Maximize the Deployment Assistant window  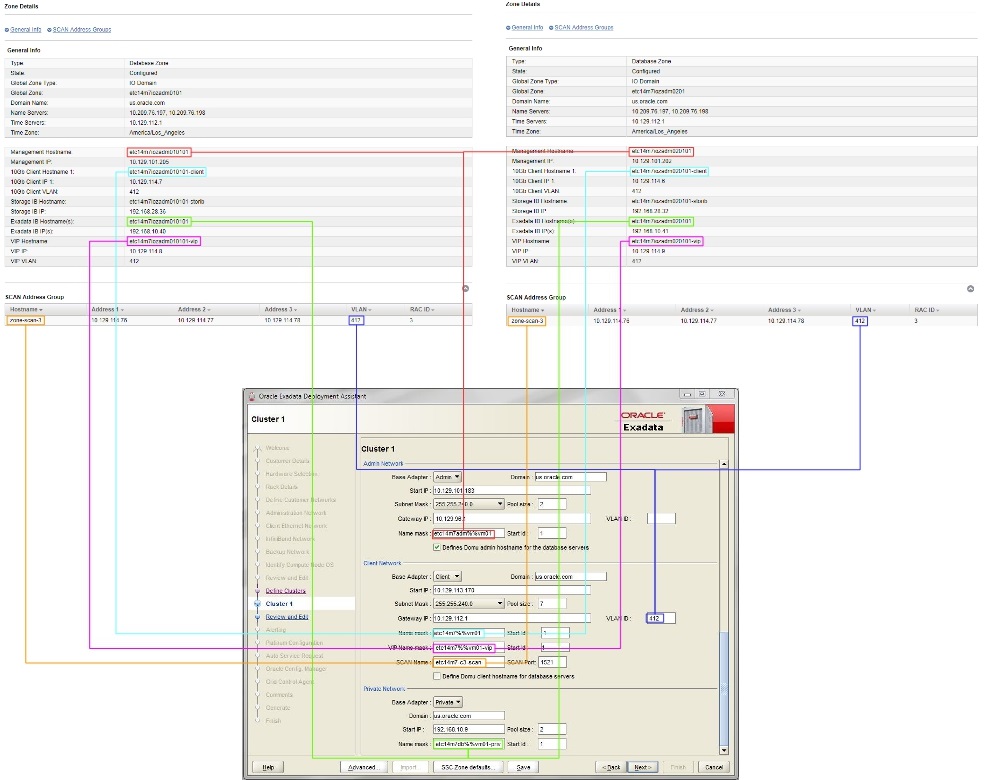click(702, 394)
